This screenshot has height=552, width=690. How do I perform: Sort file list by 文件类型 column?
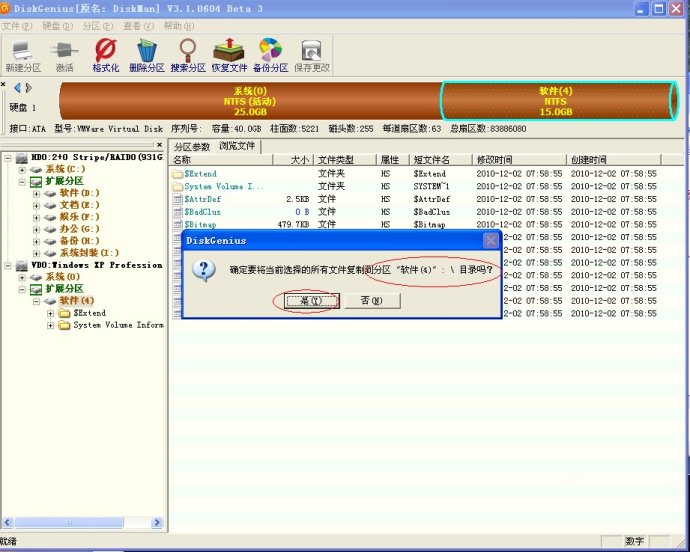point(345,159)
